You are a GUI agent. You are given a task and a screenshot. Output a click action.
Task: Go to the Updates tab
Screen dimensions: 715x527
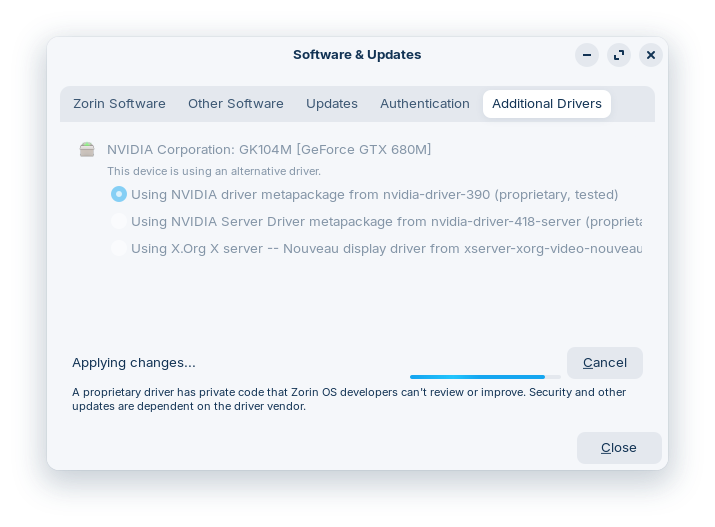click(332, 104)
